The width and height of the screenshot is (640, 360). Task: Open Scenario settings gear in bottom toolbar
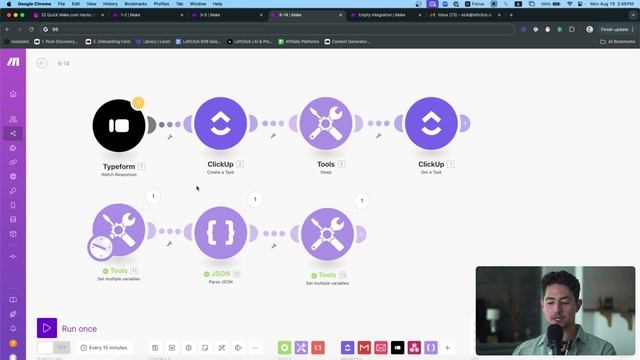(x=189, y=348)
